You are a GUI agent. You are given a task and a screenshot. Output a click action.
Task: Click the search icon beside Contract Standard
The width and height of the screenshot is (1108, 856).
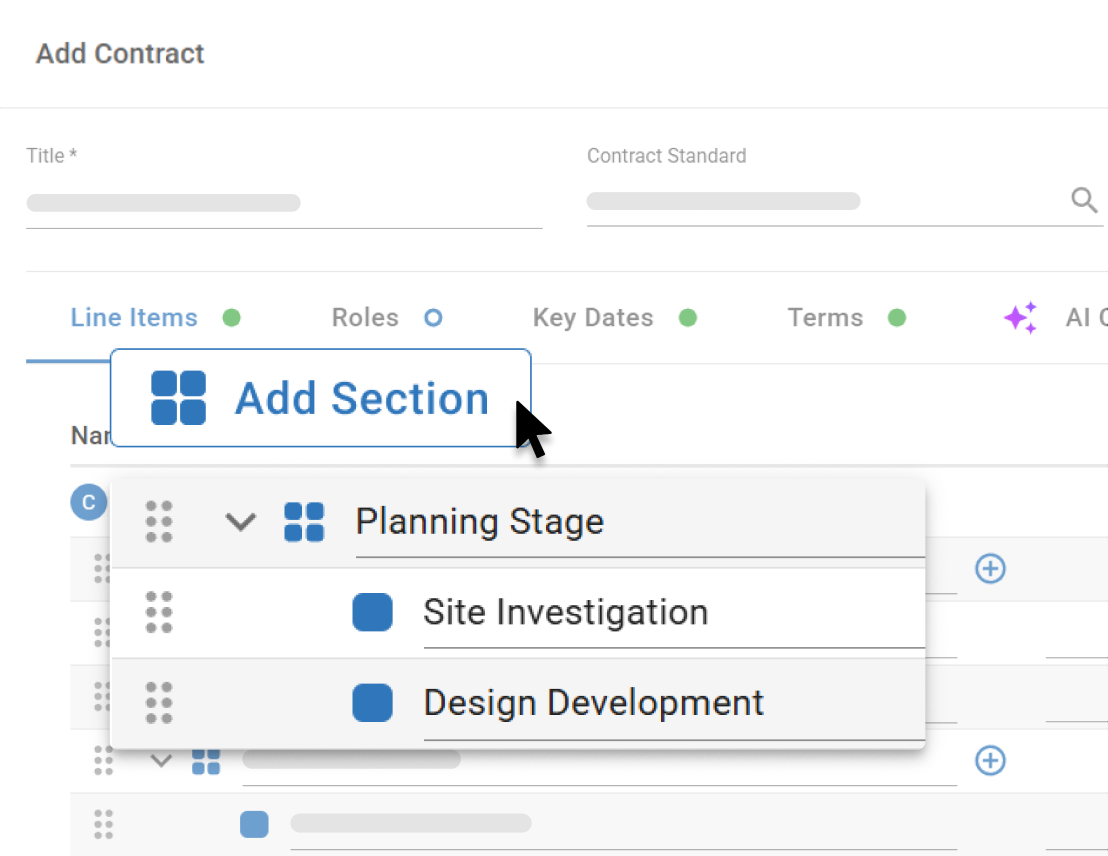pyautogui.click(x=1084, y=200)
